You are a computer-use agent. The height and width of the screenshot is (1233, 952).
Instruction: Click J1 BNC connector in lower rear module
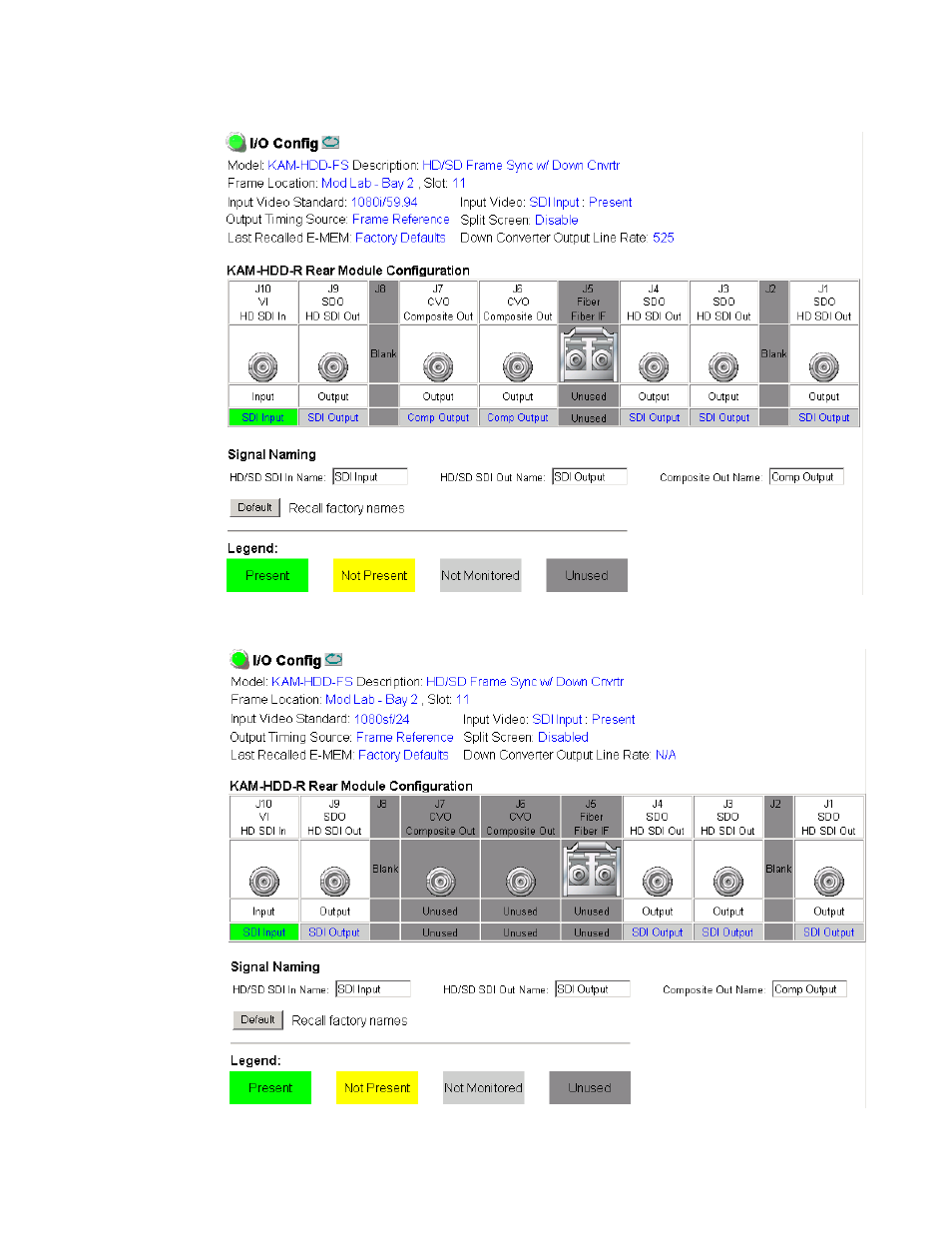[828, 882]
